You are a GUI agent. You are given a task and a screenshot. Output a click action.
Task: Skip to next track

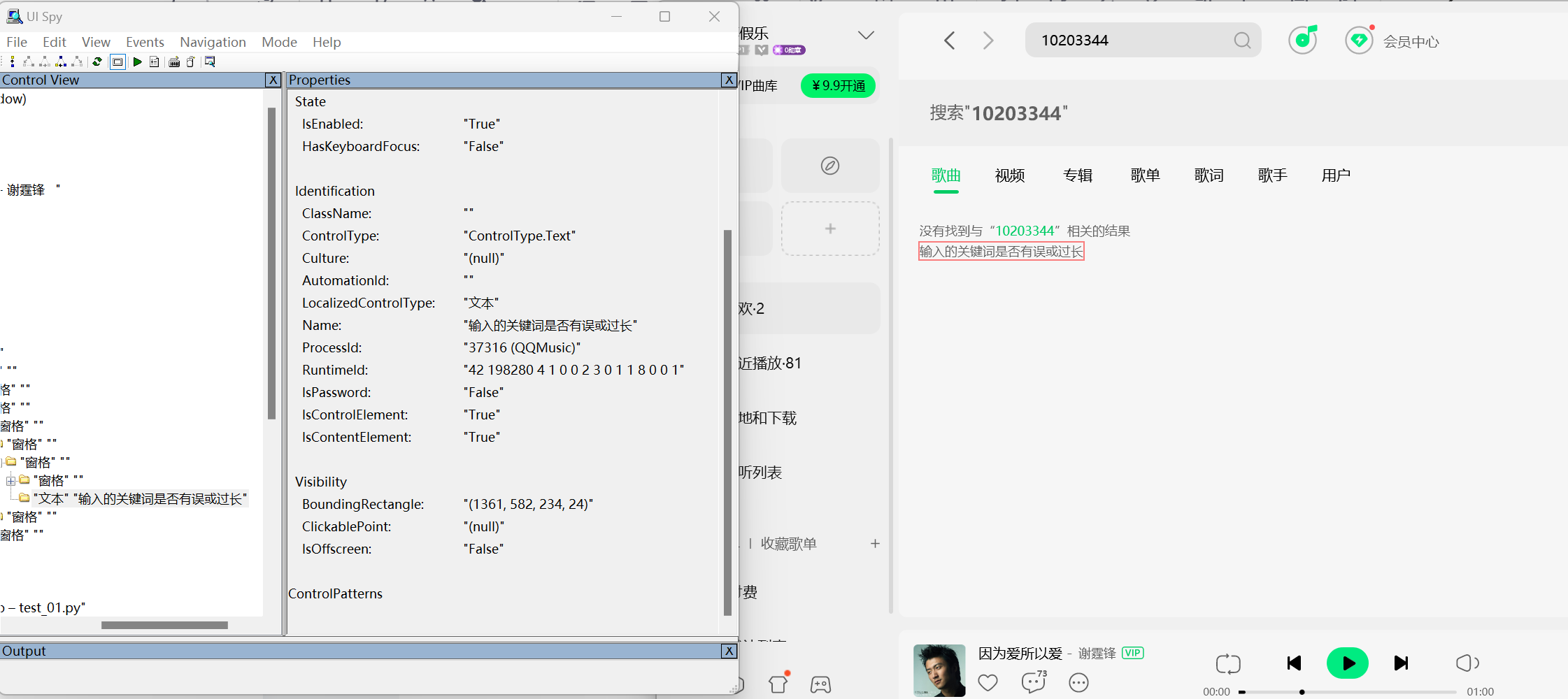point(1401,663)
